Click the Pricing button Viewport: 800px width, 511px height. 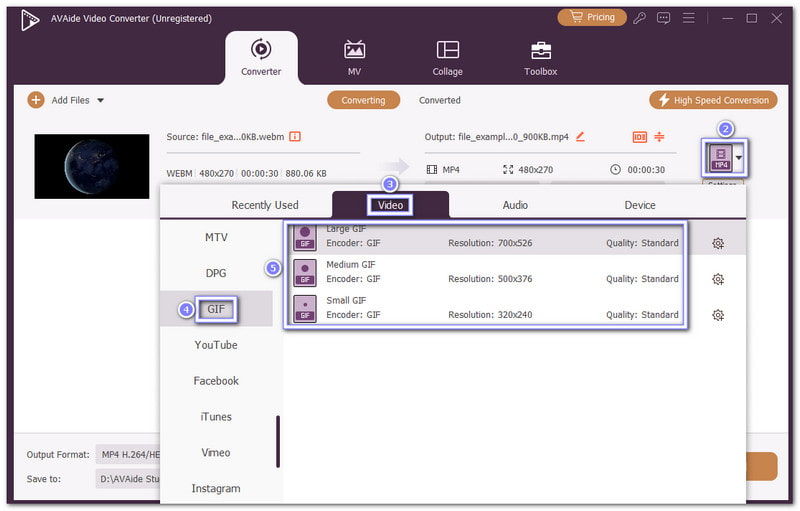coord(592,17)
